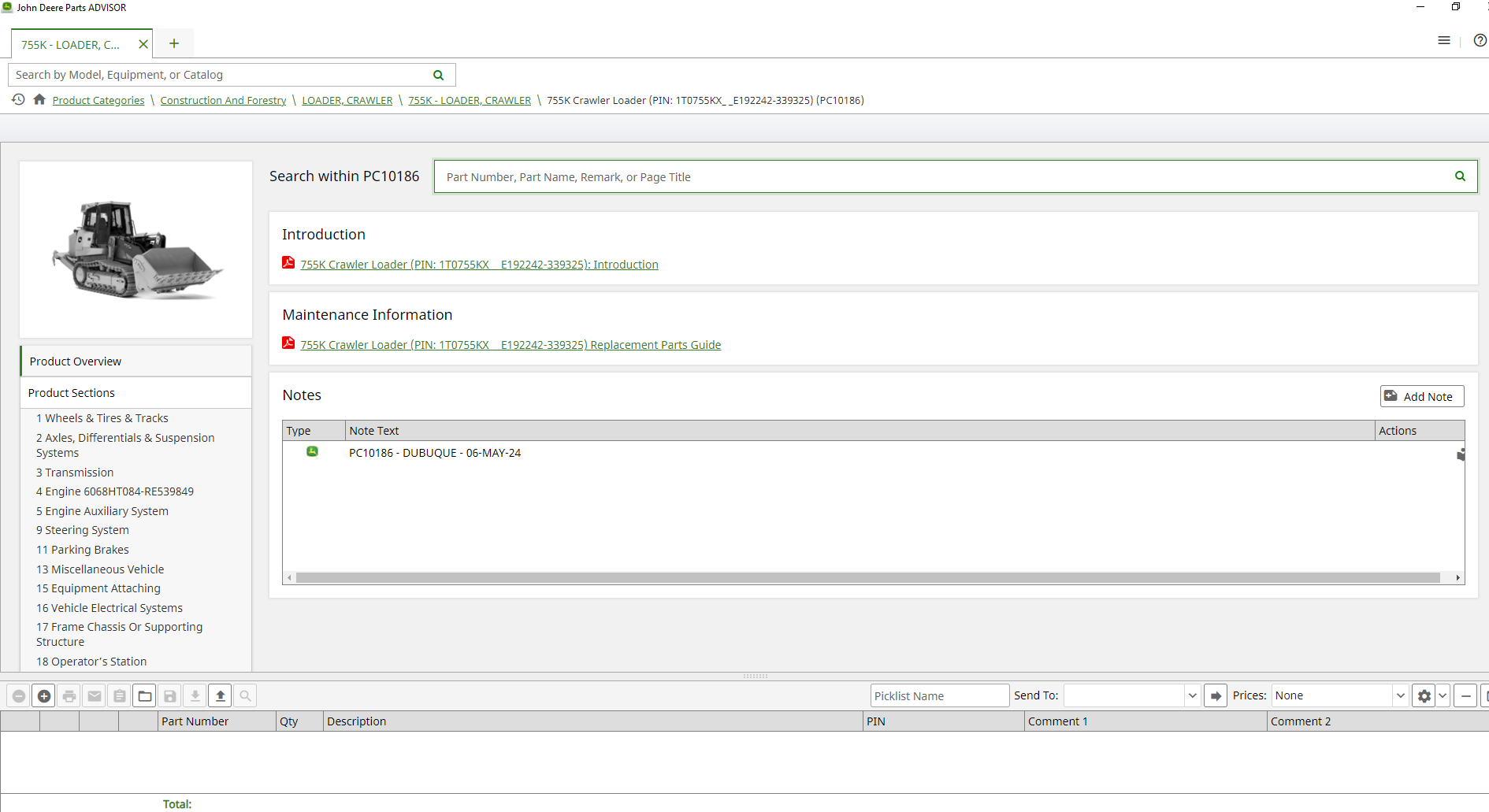Image resolution: width=1489 pixels, height=812 pixels.
Task: Click the magnifier icon in picklist toolbar
Action: click(246, 696)
